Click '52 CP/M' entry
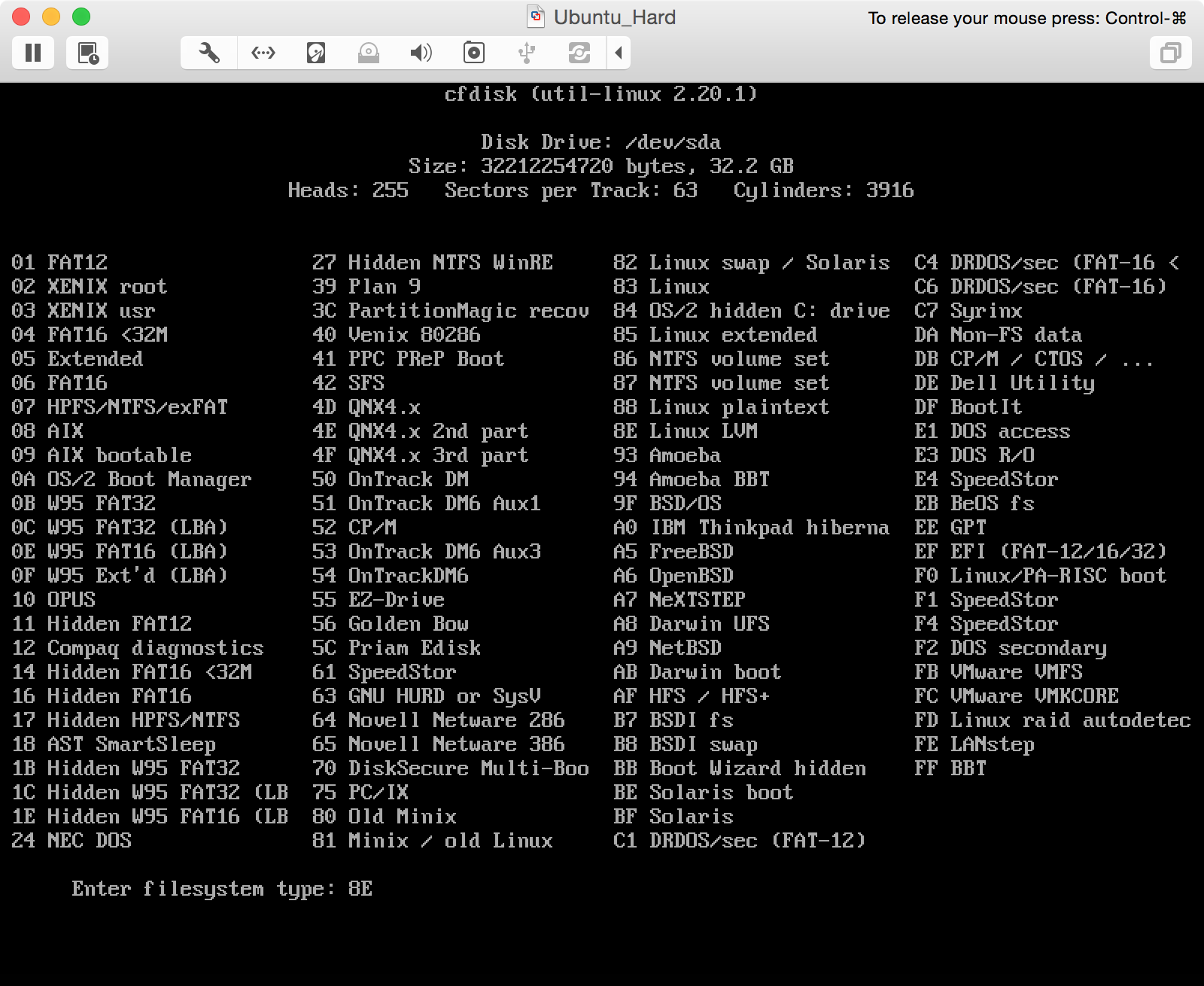This screenshot has height=986, width=1204. coord(354,528)
